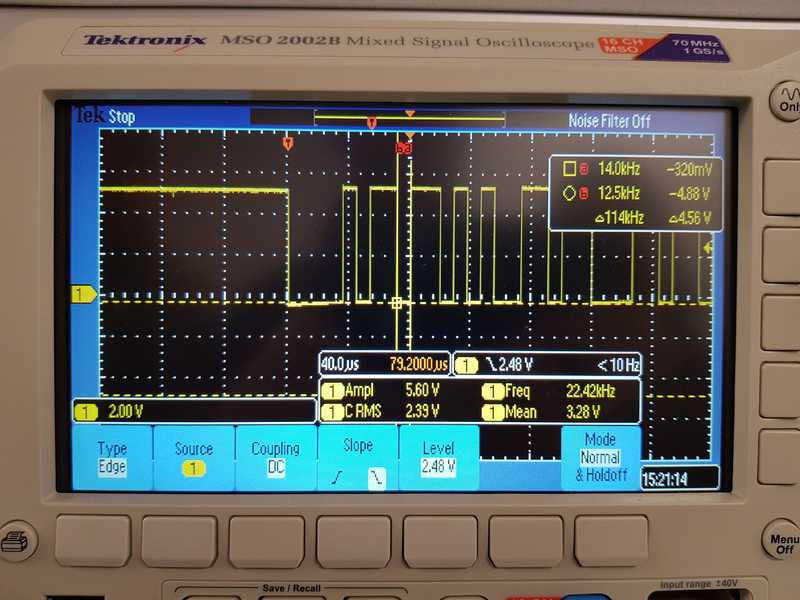Image resolution: width=800 pixels, height=600 pixels.
Task: Choose the rising edge slope icon
Action: (337, 478)
